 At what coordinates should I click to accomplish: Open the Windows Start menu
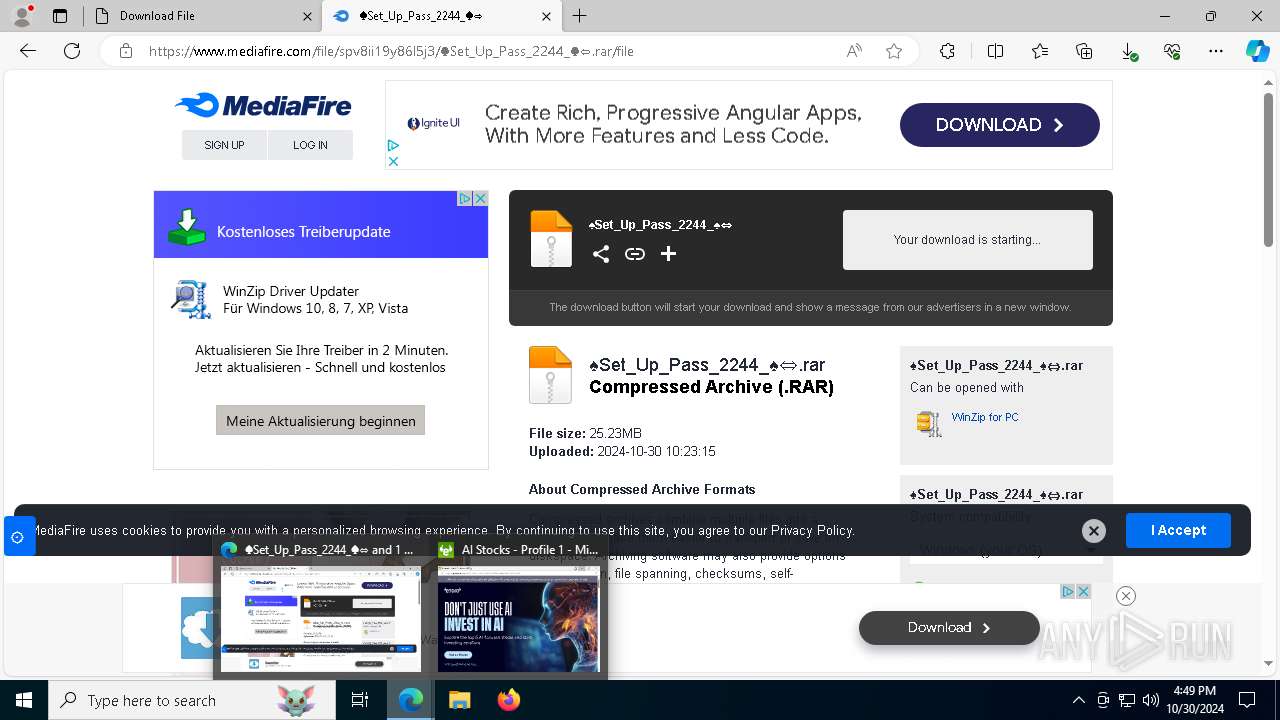[x=24, y=700]
